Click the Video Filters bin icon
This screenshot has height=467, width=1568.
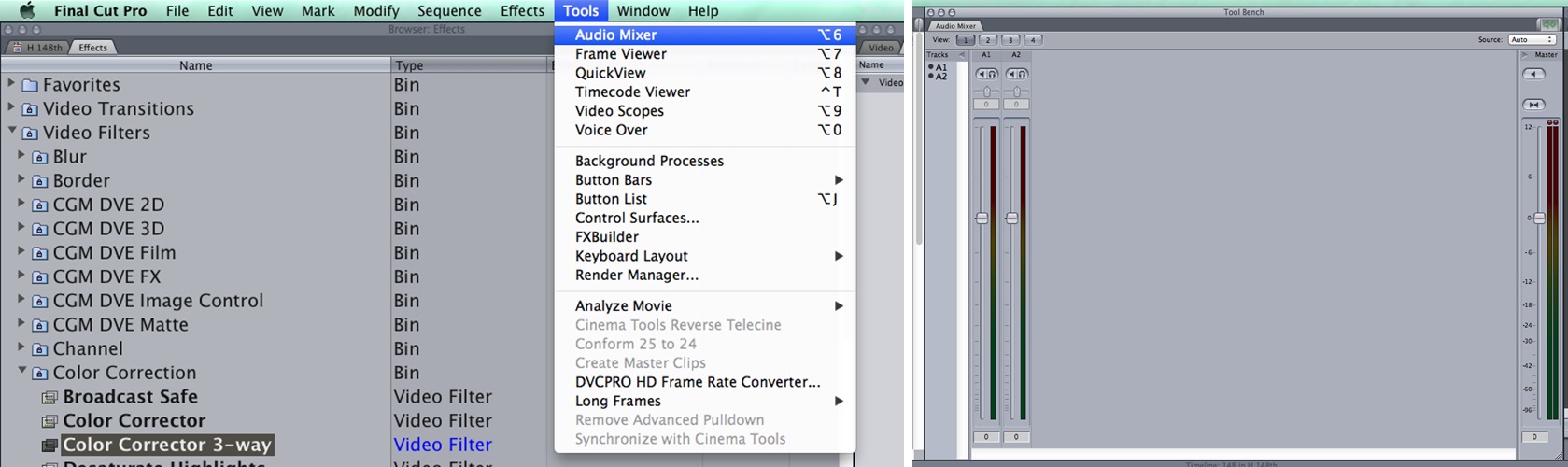point(29,134)
